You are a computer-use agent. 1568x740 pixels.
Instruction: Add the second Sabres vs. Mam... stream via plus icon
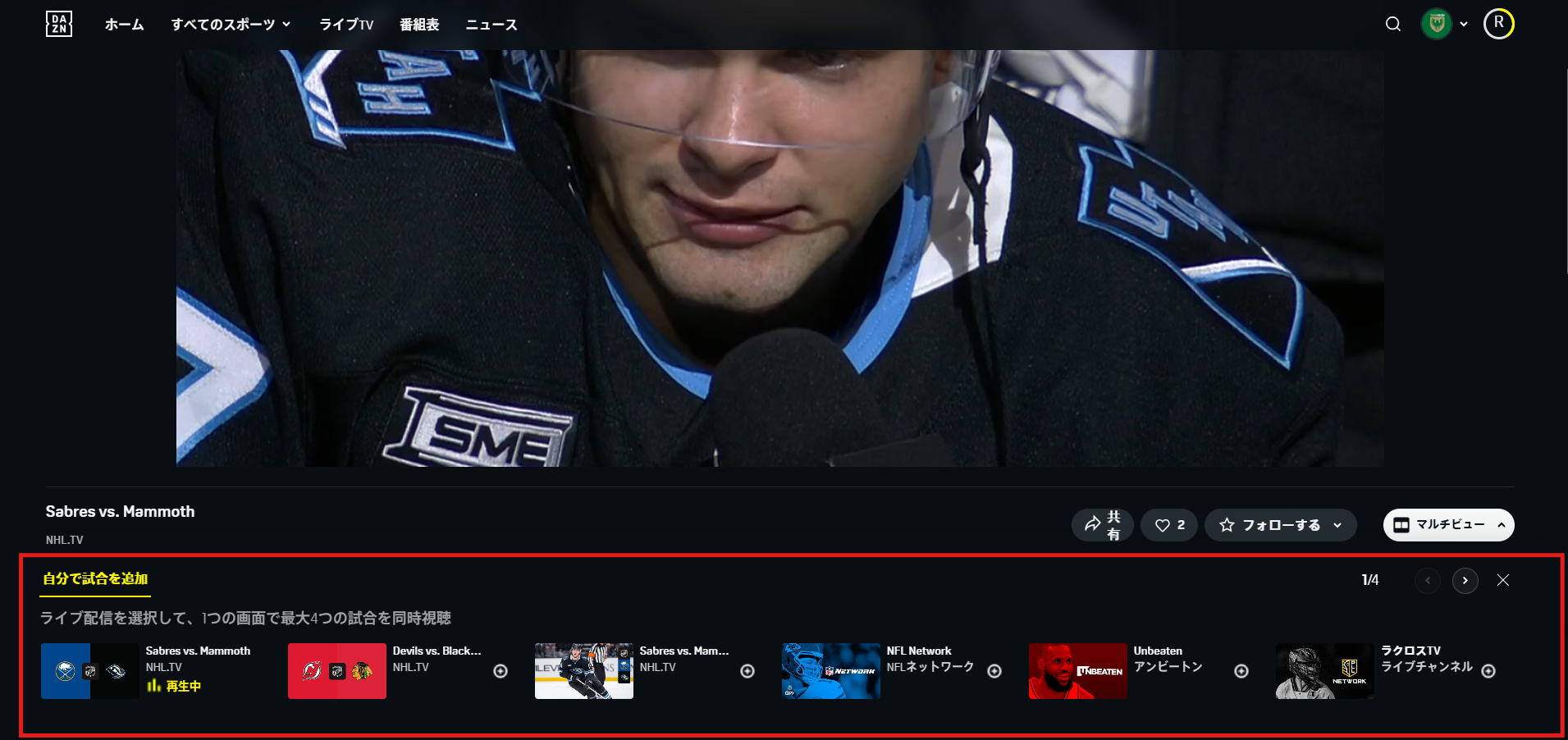[747, 671]
